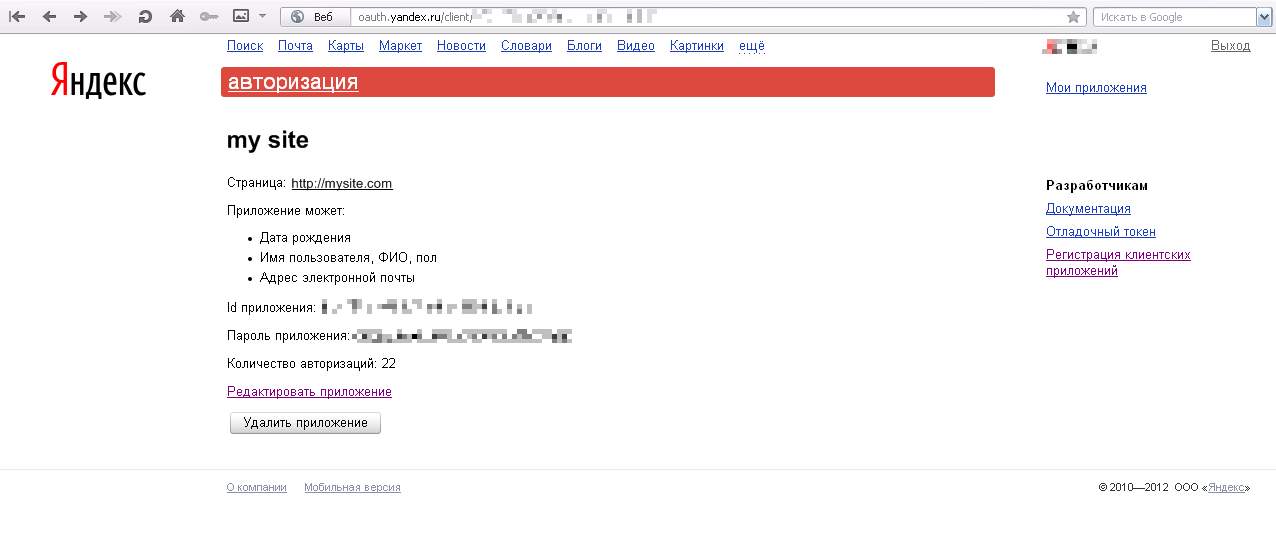Open the Отладочный токен link
The height and width of the screenshot is (535, 1276).
1101,232
